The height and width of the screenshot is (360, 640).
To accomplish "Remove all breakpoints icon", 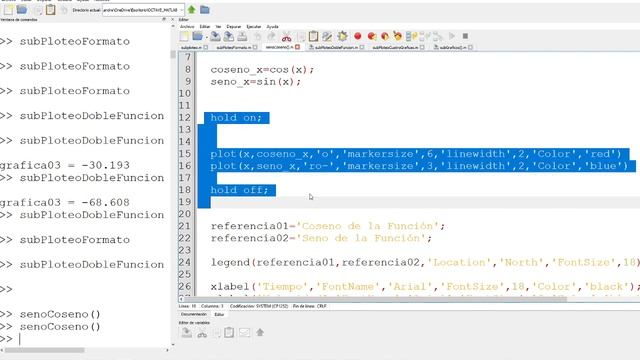I will (398, 36).
